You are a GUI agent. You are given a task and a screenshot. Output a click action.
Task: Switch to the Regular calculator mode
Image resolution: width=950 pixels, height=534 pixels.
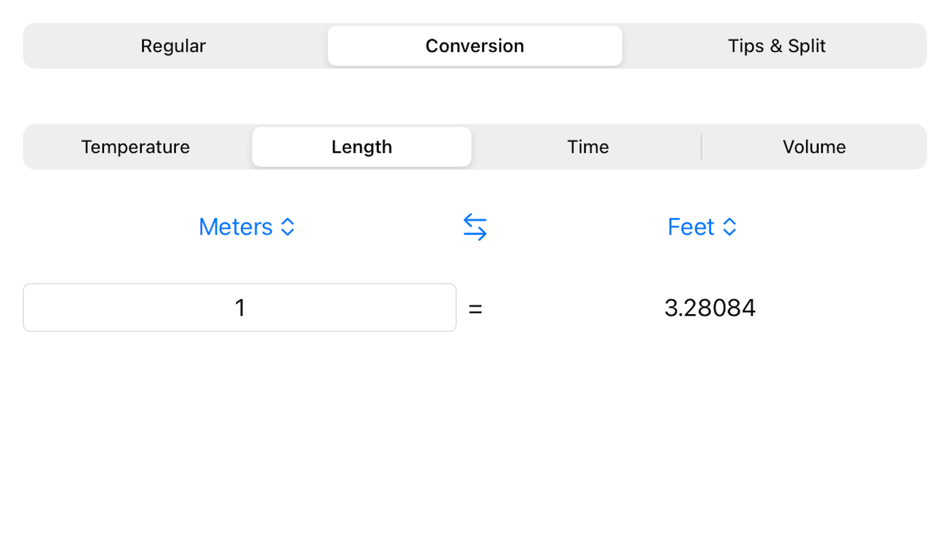click(173, 46)
